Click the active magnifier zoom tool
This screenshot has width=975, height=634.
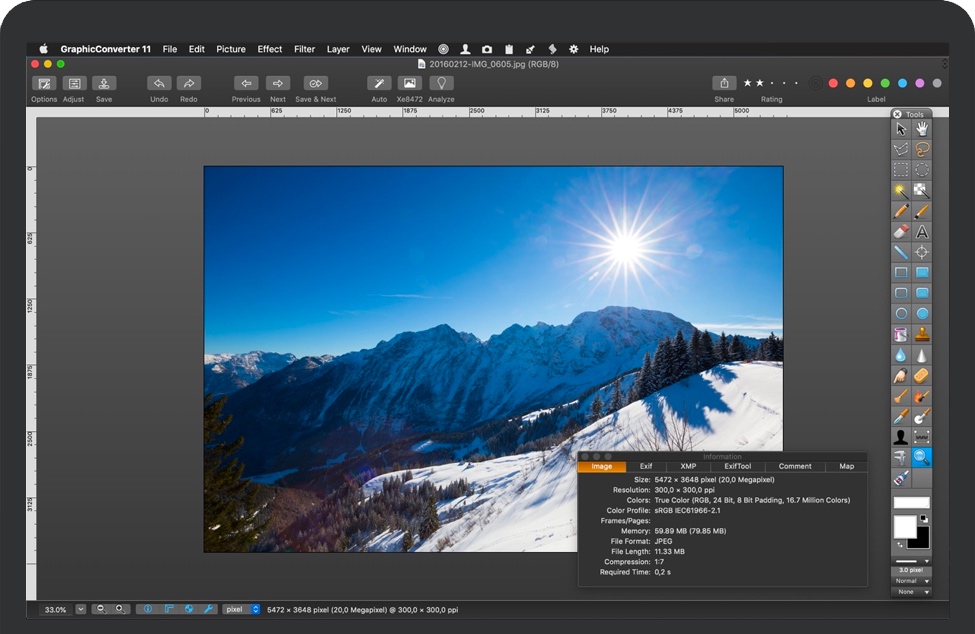click(x=922, y=457)
